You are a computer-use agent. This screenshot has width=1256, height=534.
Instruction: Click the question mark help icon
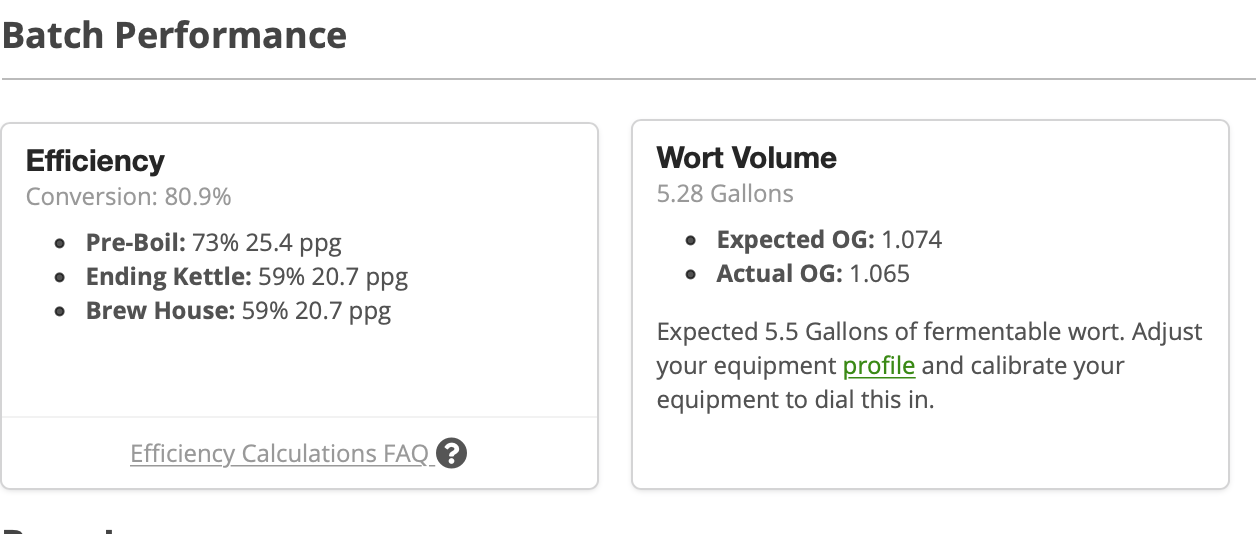tap(452, 454)
